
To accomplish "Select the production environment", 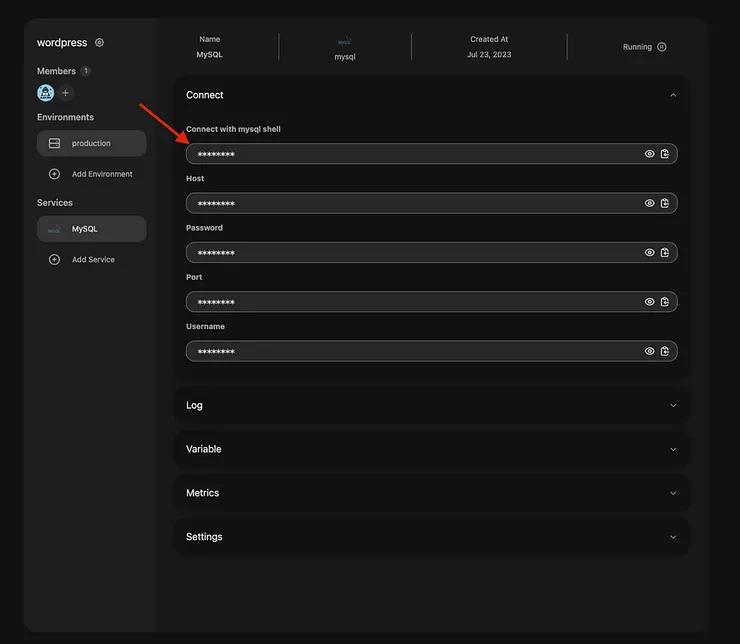I will (91, 143).
